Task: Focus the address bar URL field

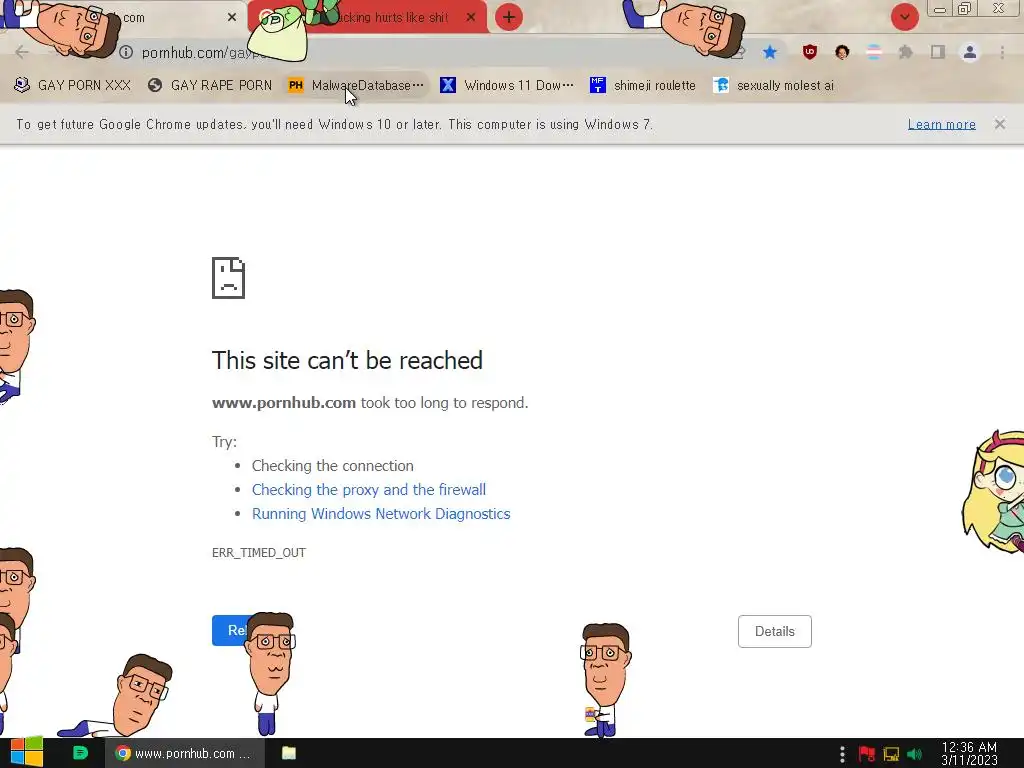Action: coord(431,52)
